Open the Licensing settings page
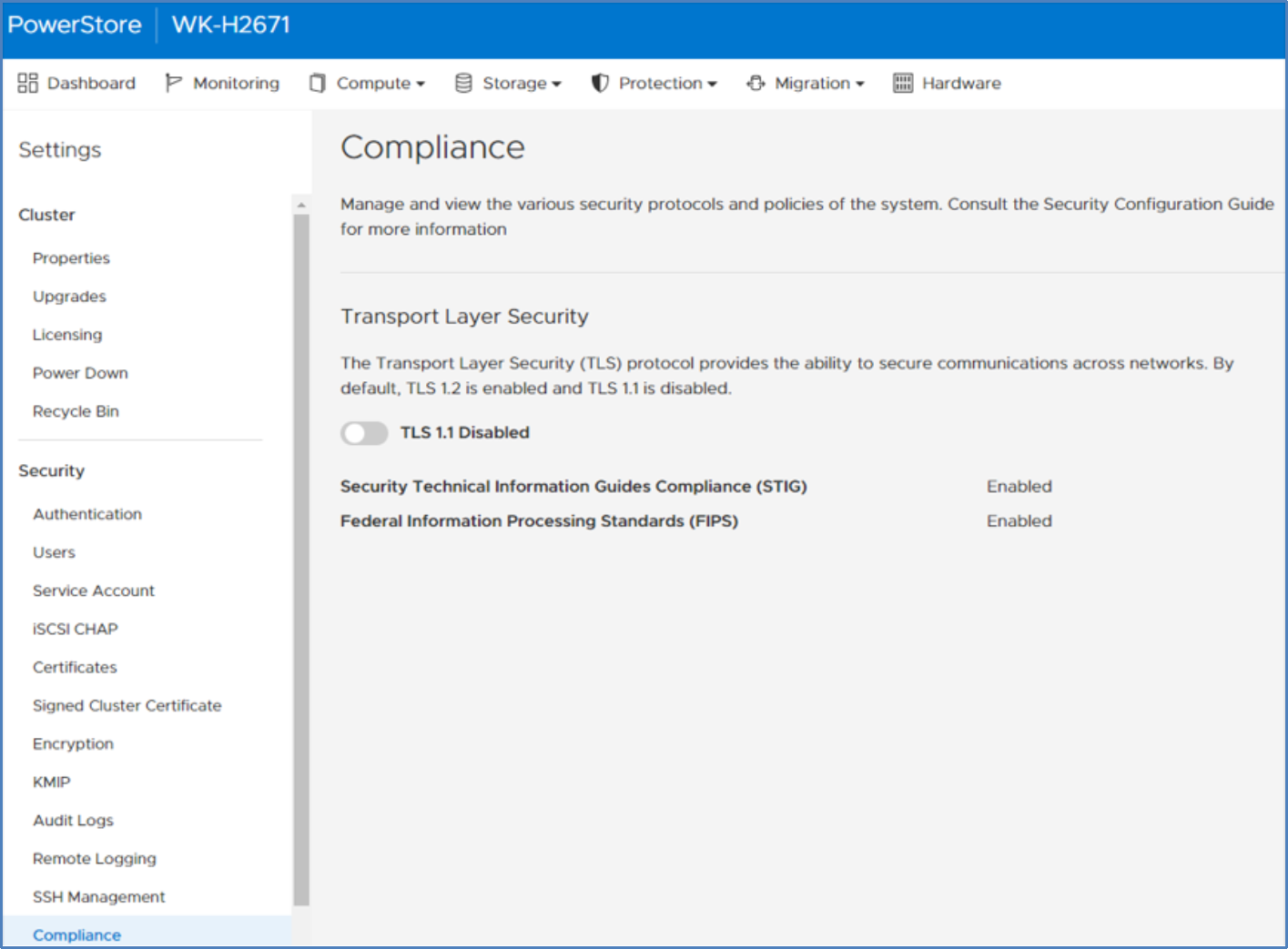Screen dimensions: 1288x949 tap(67, 335)
